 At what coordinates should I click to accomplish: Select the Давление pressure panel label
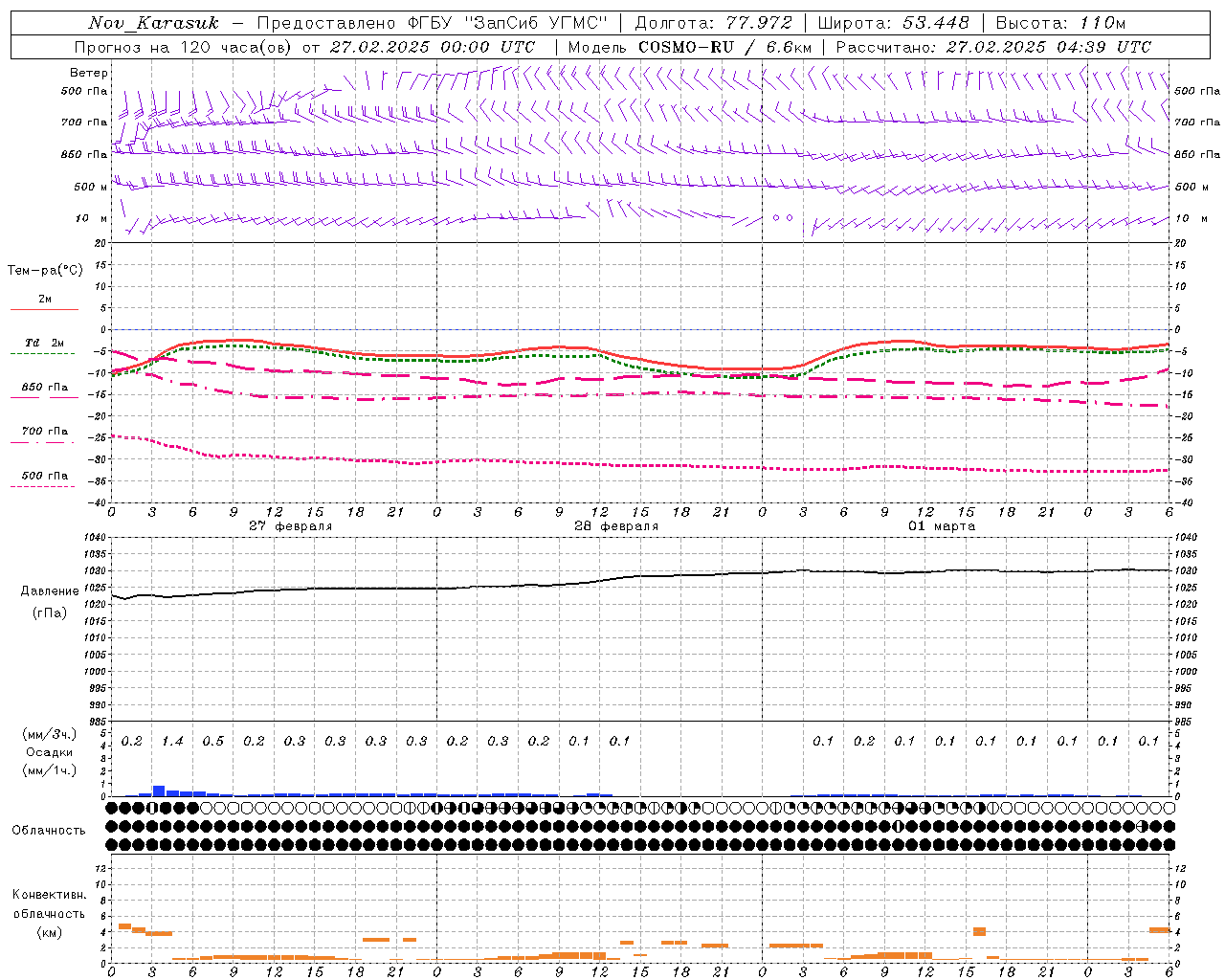(50, 591)
